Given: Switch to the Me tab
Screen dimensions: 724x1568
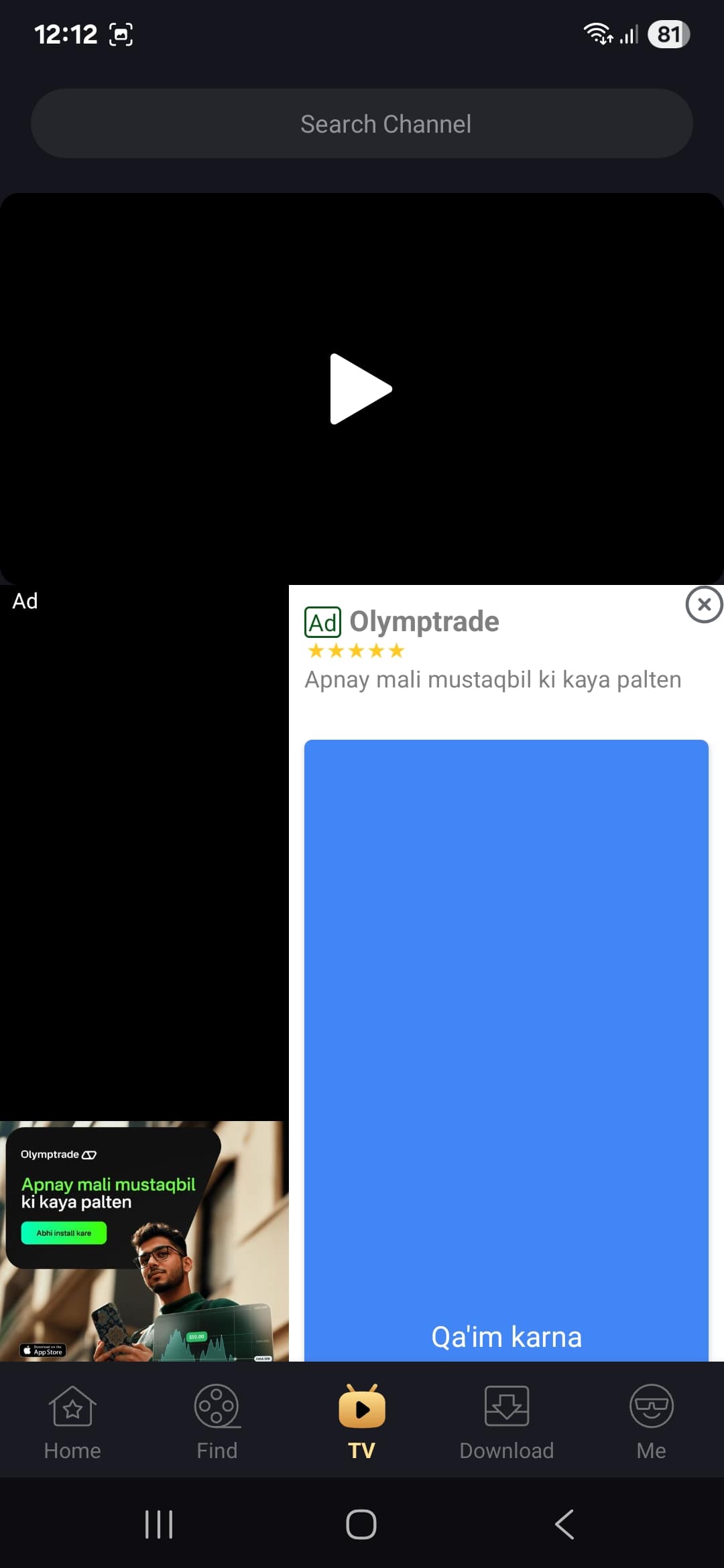Looking at the screenshot, I should pos(652,1422).
